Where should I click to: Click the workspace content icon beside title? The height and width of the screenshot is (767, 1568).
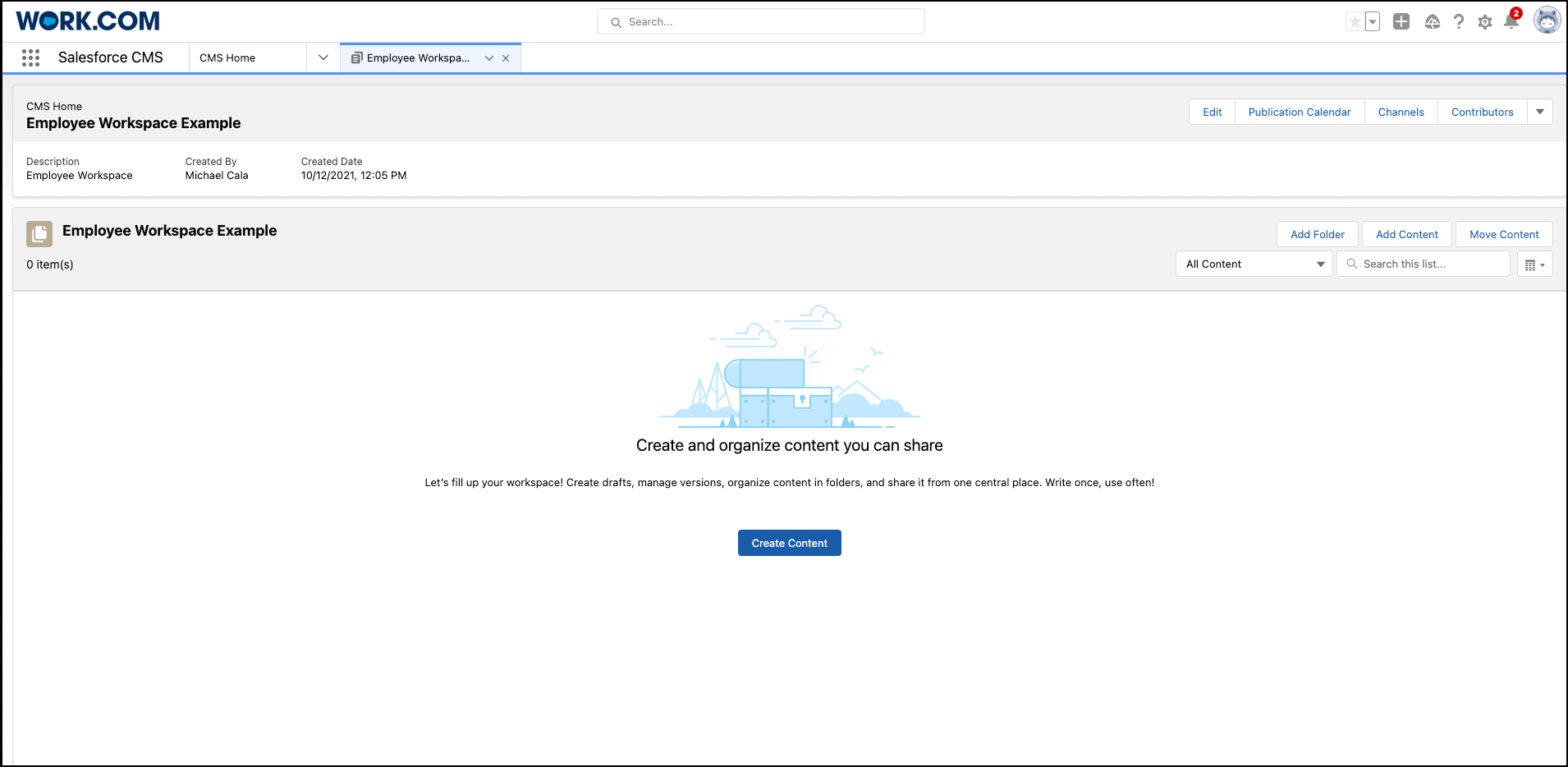point(39,234)
